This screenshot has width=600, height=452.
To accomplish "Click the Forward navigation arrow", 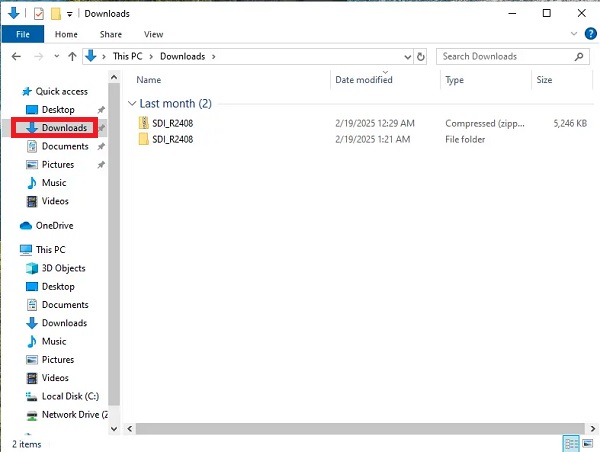I will click(x=39, y=57).
